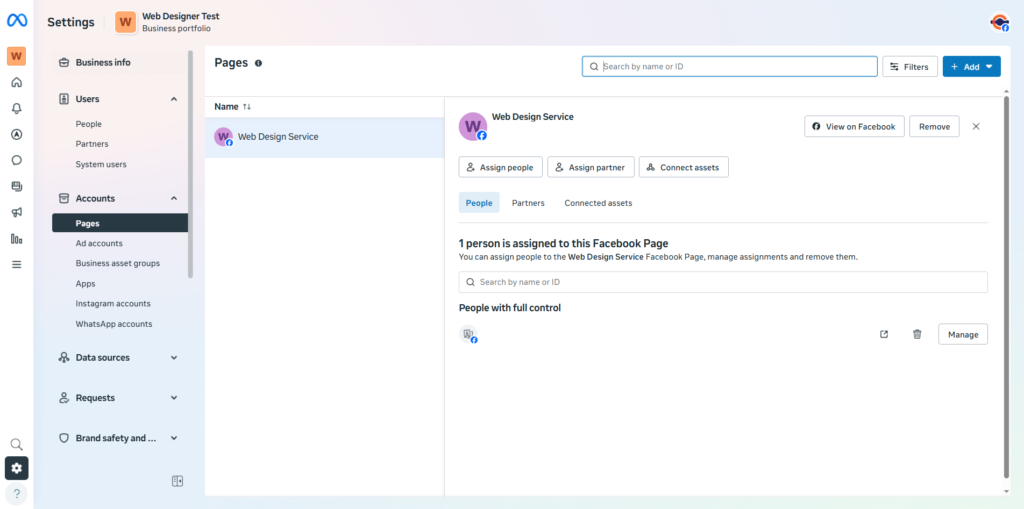Collapse the Users section

click(174, 99)
